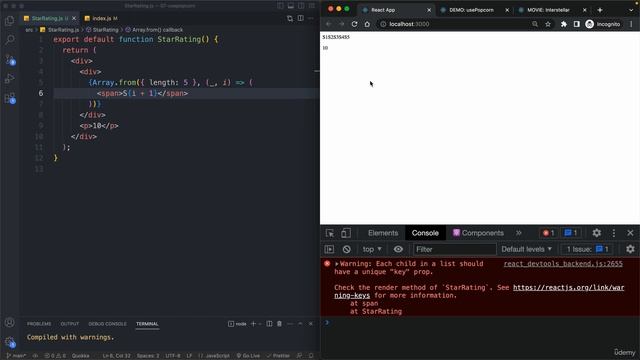Open the Run and Debug view

[9, 78]
